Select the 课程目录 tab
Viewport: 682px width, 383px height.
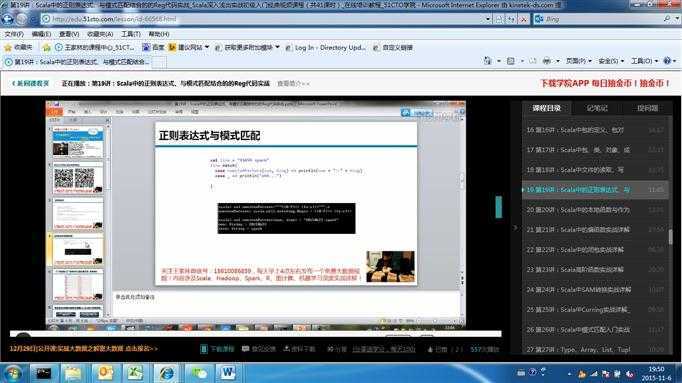click(x=546, y=108)
